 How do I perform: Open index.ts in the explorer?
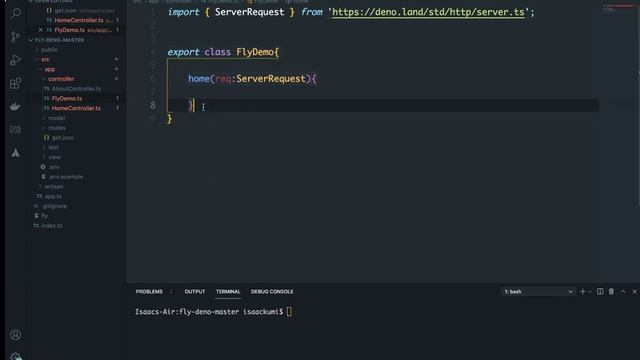coord(51,225)
